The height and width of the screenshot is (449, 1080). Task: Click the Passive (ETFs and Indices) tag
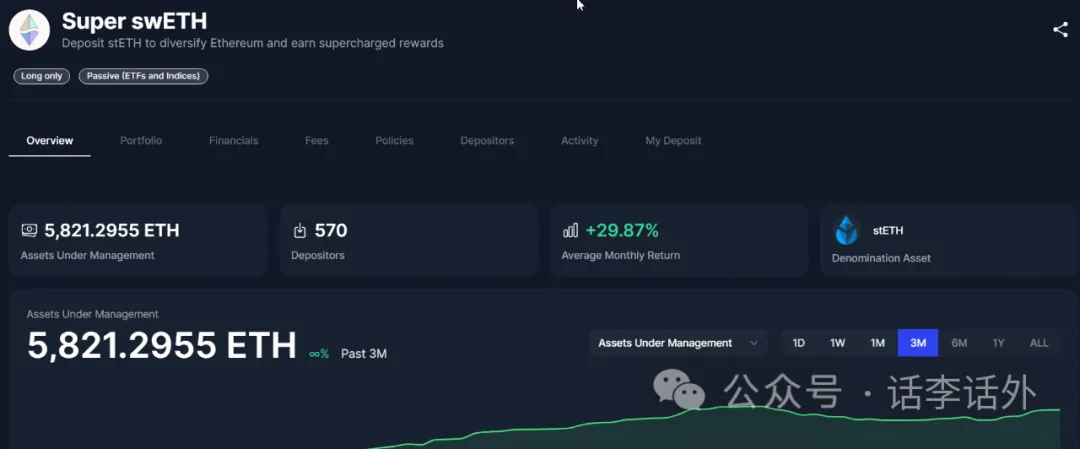143,76
